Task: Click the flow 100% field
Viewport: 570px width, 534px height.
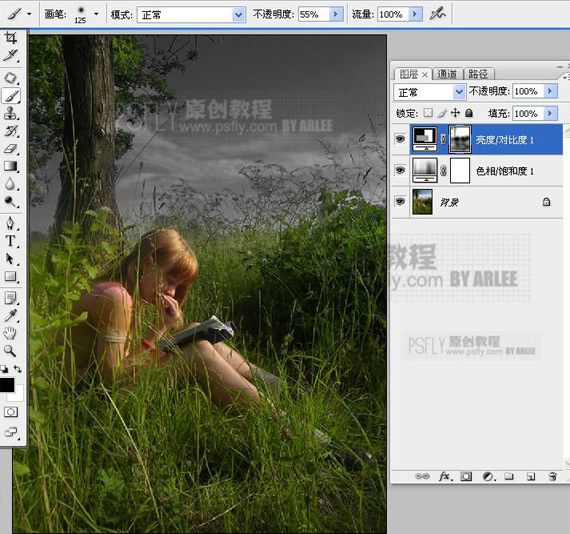Action: pos(393,15)
